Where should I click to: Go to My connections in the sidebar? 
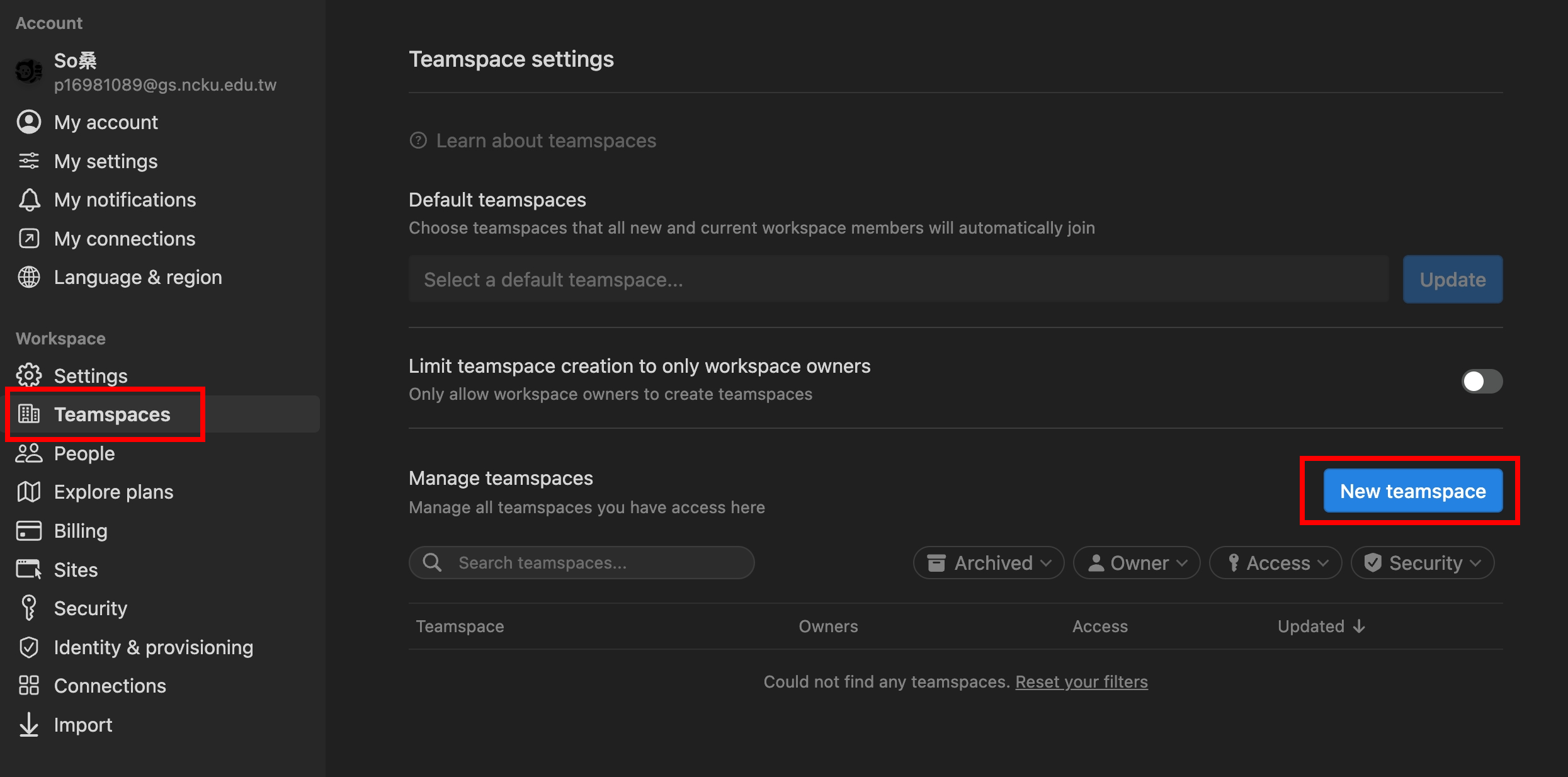(124, 239)
